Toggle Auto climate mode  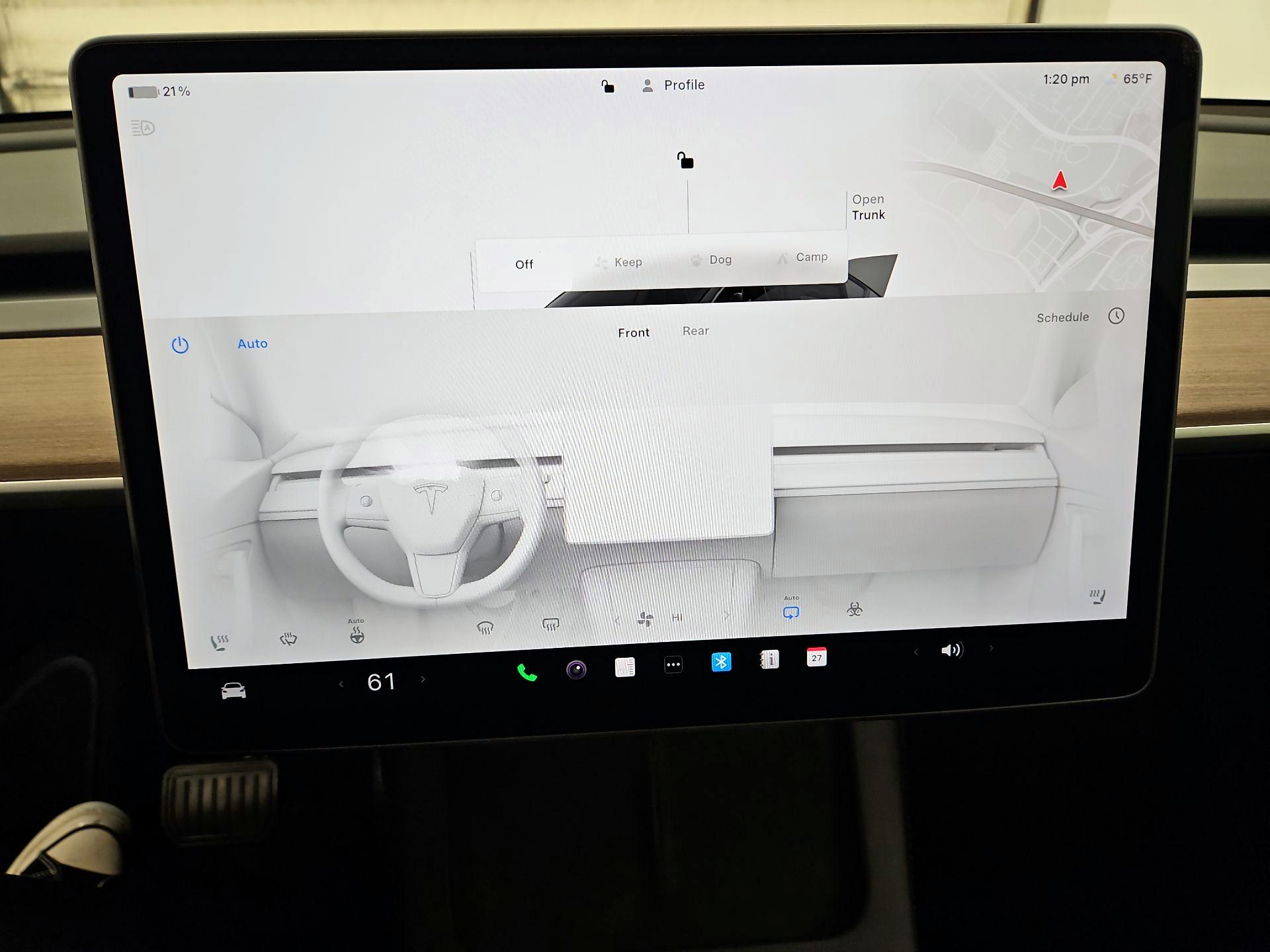tap(253, 343)
